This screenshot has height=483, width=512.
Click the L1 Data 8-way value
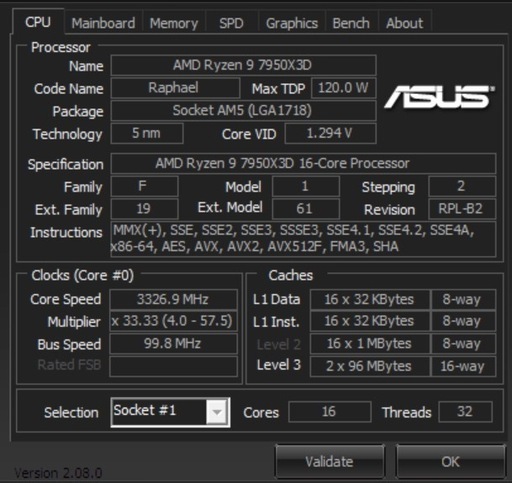463,299
